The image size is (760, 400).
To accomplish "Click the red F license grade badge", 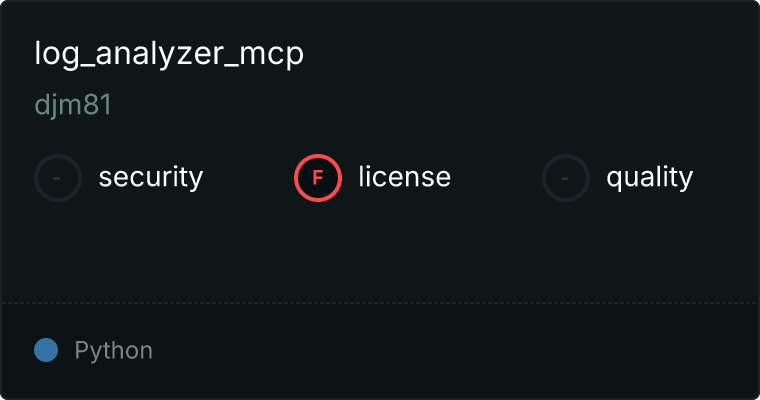I will click(x=317, y=178).
